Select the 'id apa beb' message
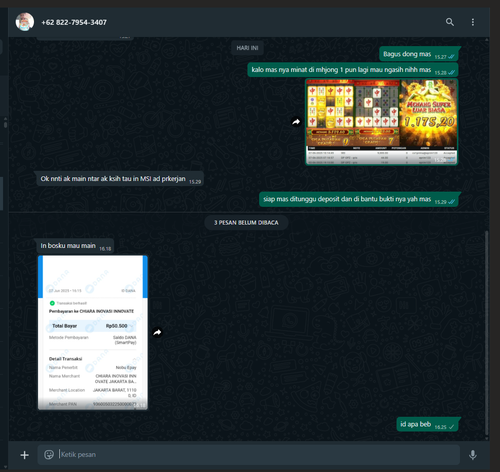Image resolution: width=500 pixels, height=472 pixels. [428, 424]
